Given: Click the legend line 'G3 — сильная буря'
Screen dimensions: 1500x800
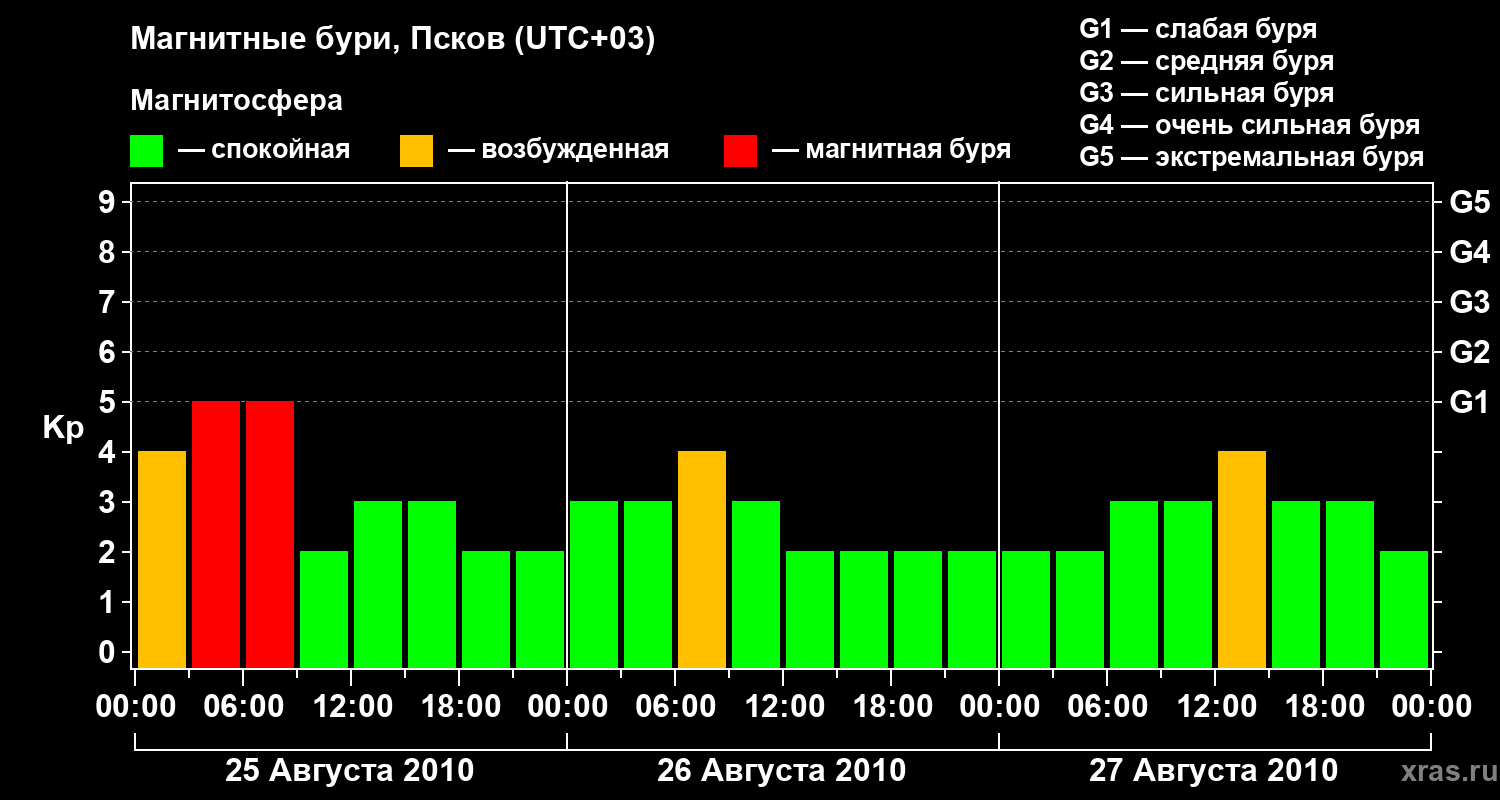Looking at the screenshot, I should click(1207, 93).
